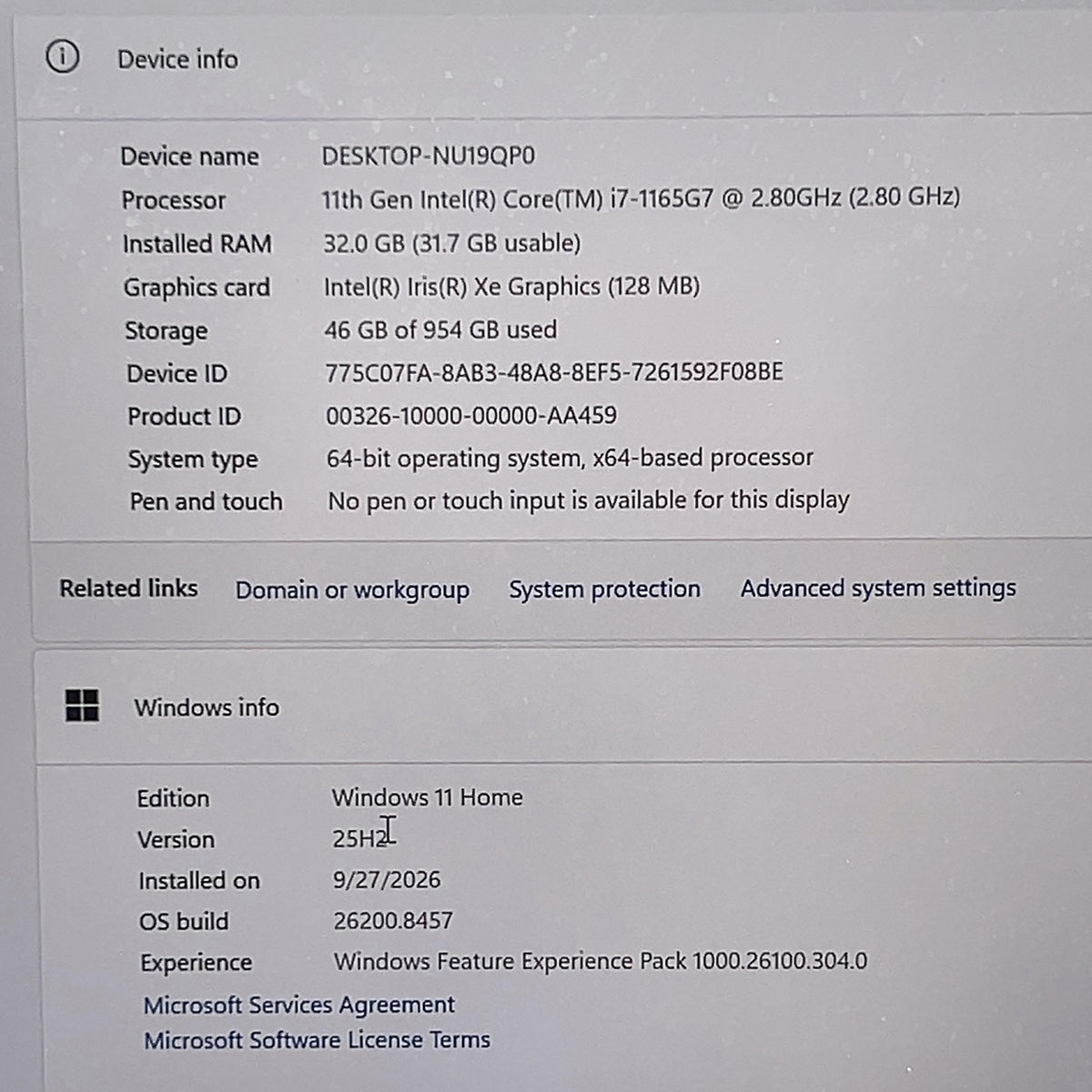Click the Product ID 00326 value
Screen dimensions: 1092x1092
[x=471, y=416]
